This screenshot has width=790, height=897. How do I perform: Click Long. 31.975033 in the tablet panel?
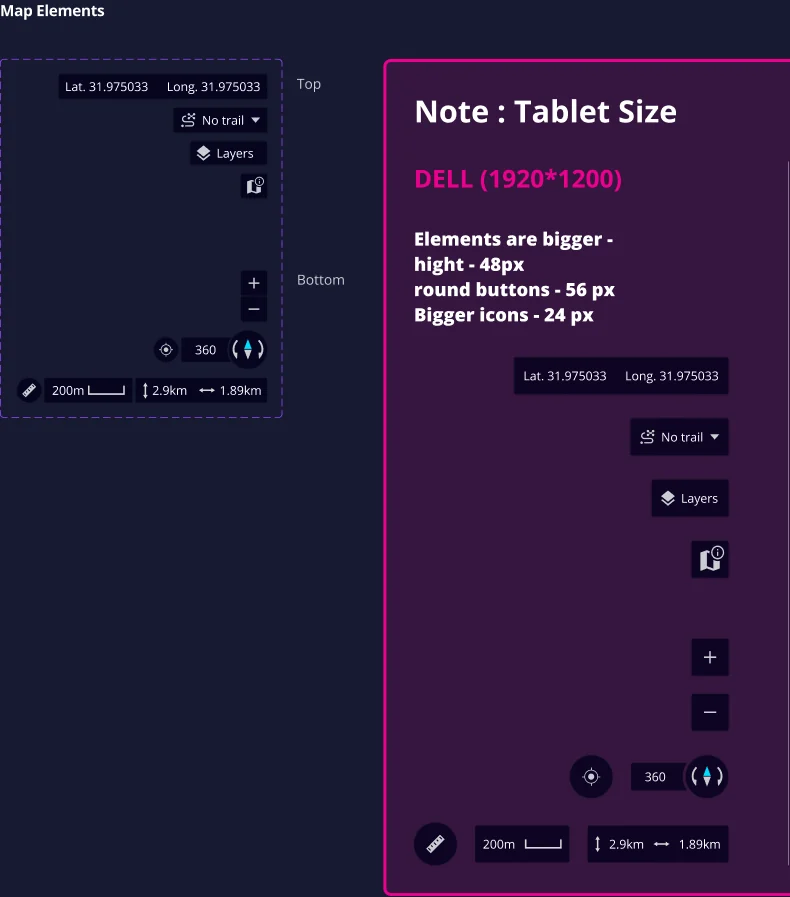672,376
